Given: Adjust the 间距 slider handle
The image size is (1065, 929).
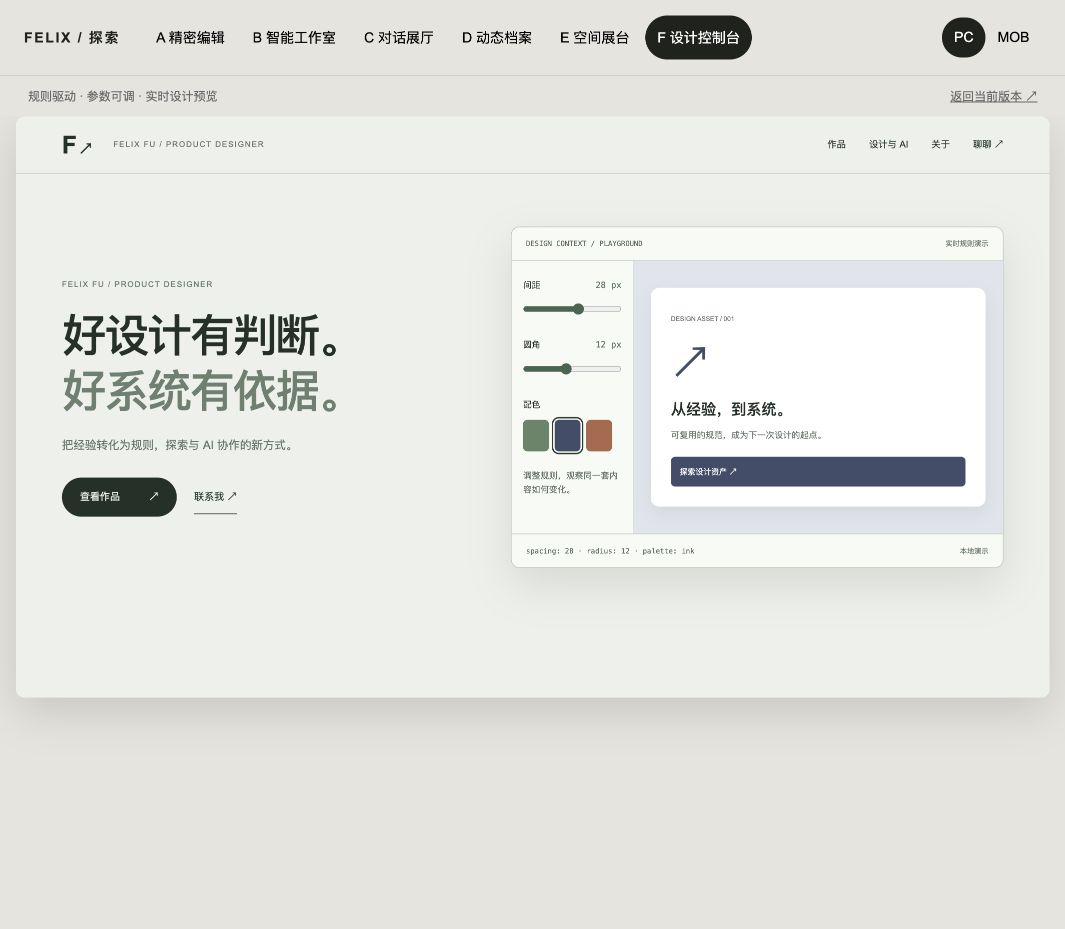Looking at the screenshot, I should (x=578, y=309).
